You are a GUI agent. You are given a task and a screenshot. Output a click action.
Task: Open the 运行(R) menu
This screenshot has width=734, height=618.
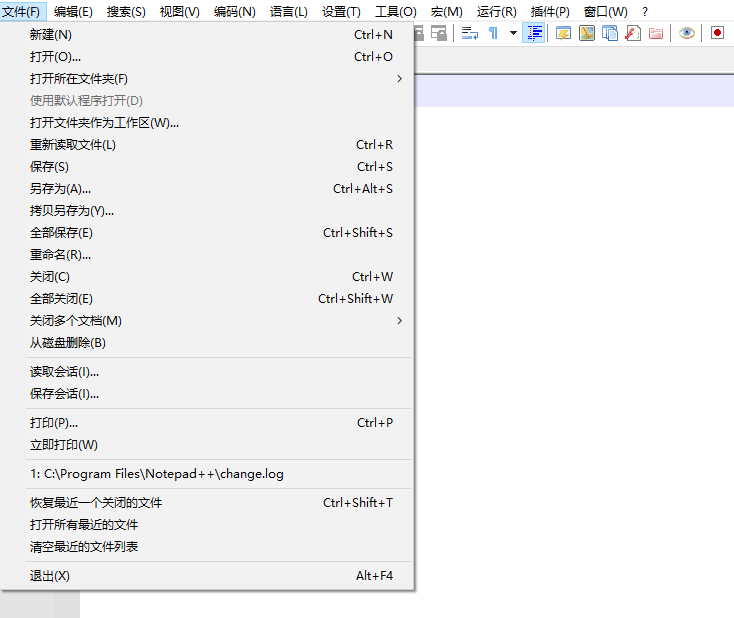[496, 11]
